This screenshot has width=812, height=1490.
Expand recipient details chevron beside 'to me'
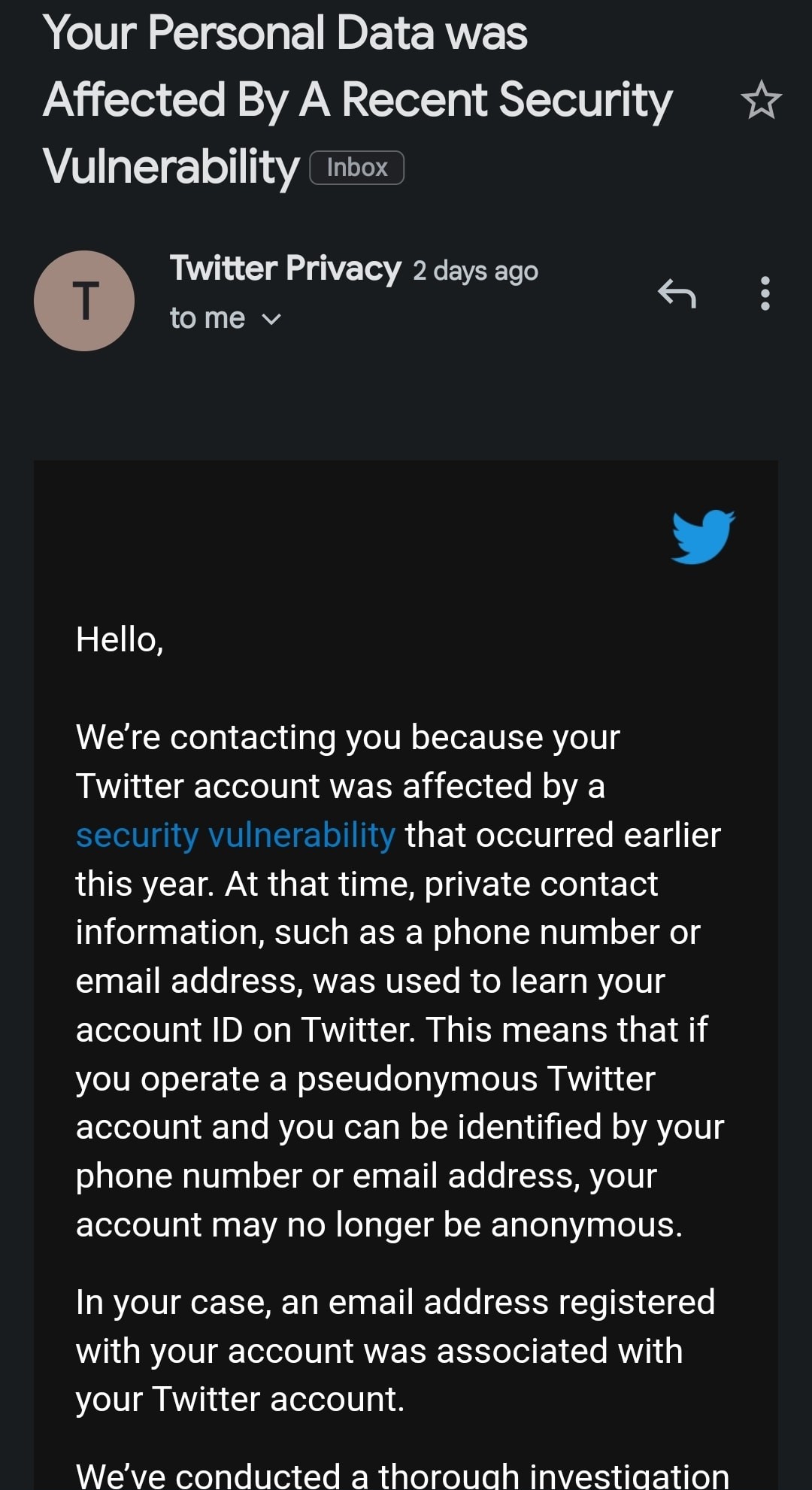[x=271, y=320]
